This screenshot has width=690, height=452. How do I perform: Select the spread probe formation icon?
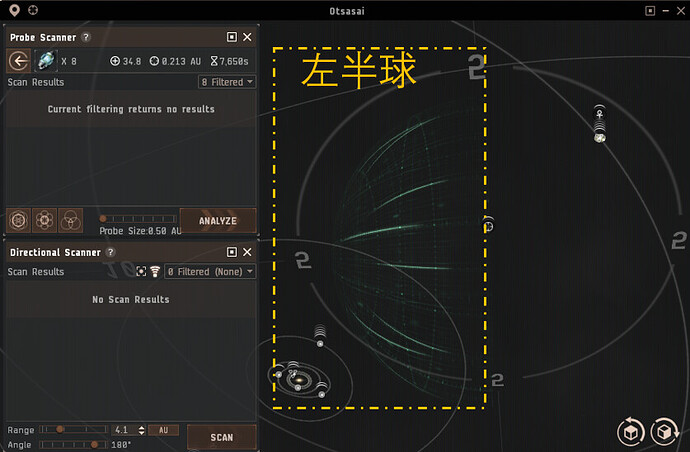pos(18,220)
